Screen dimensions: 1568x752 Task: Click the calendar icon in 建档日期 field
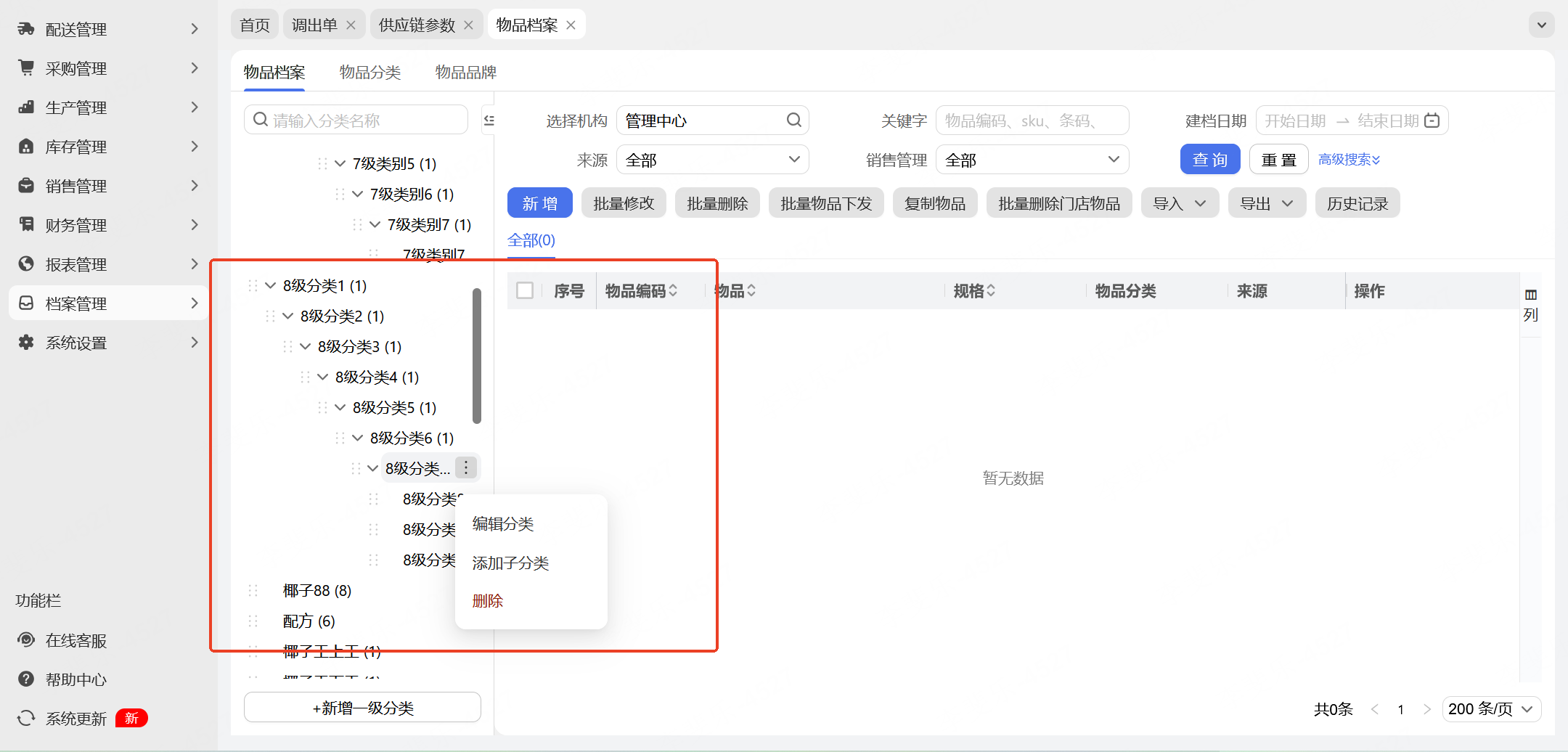click(x=1432, y=120)
